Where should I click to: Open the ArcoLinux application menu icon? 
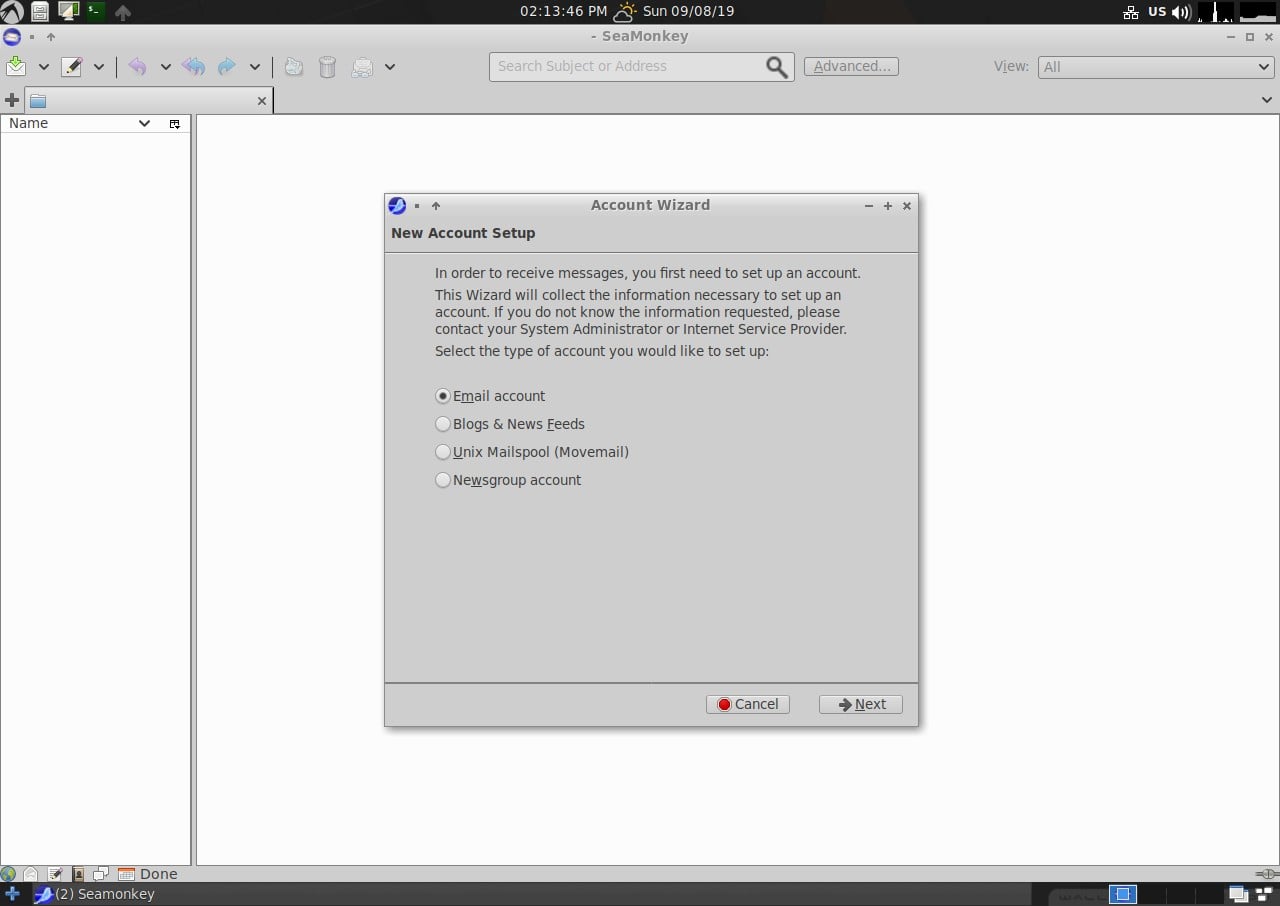tap(12, 12)
